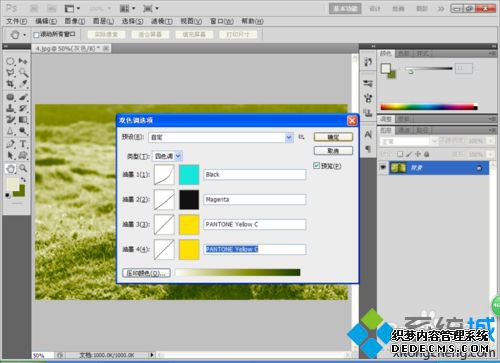The image size is (500, 363).
Task: Select the Hand tool in toolbox
Action: click(11, 169)
